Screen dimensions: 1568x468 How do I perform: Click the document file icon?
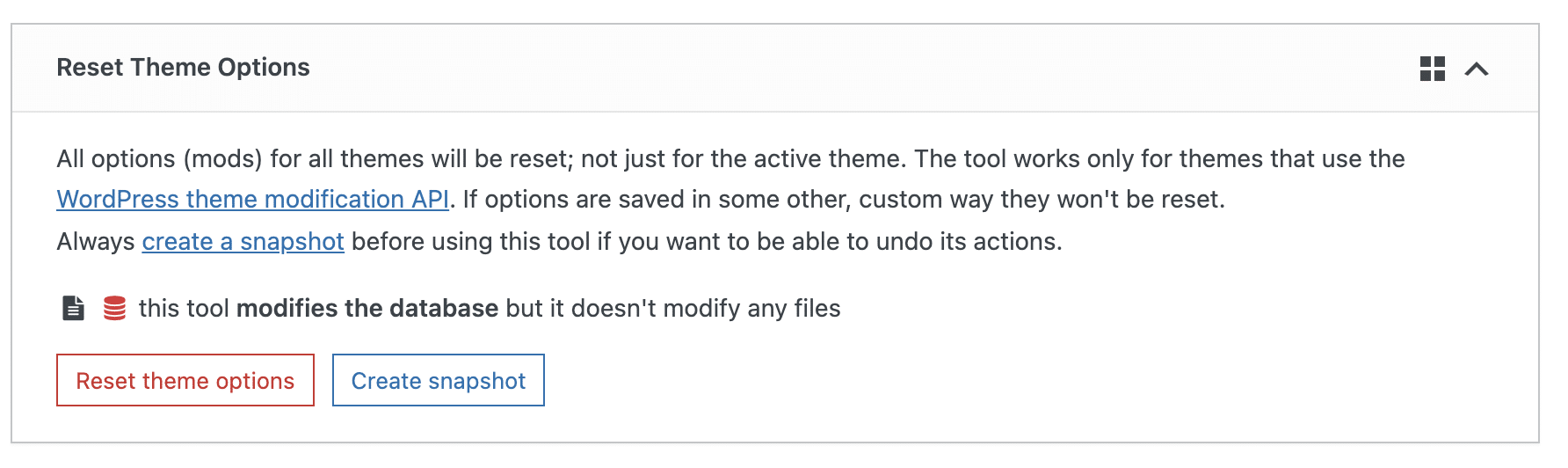point(74,308)
